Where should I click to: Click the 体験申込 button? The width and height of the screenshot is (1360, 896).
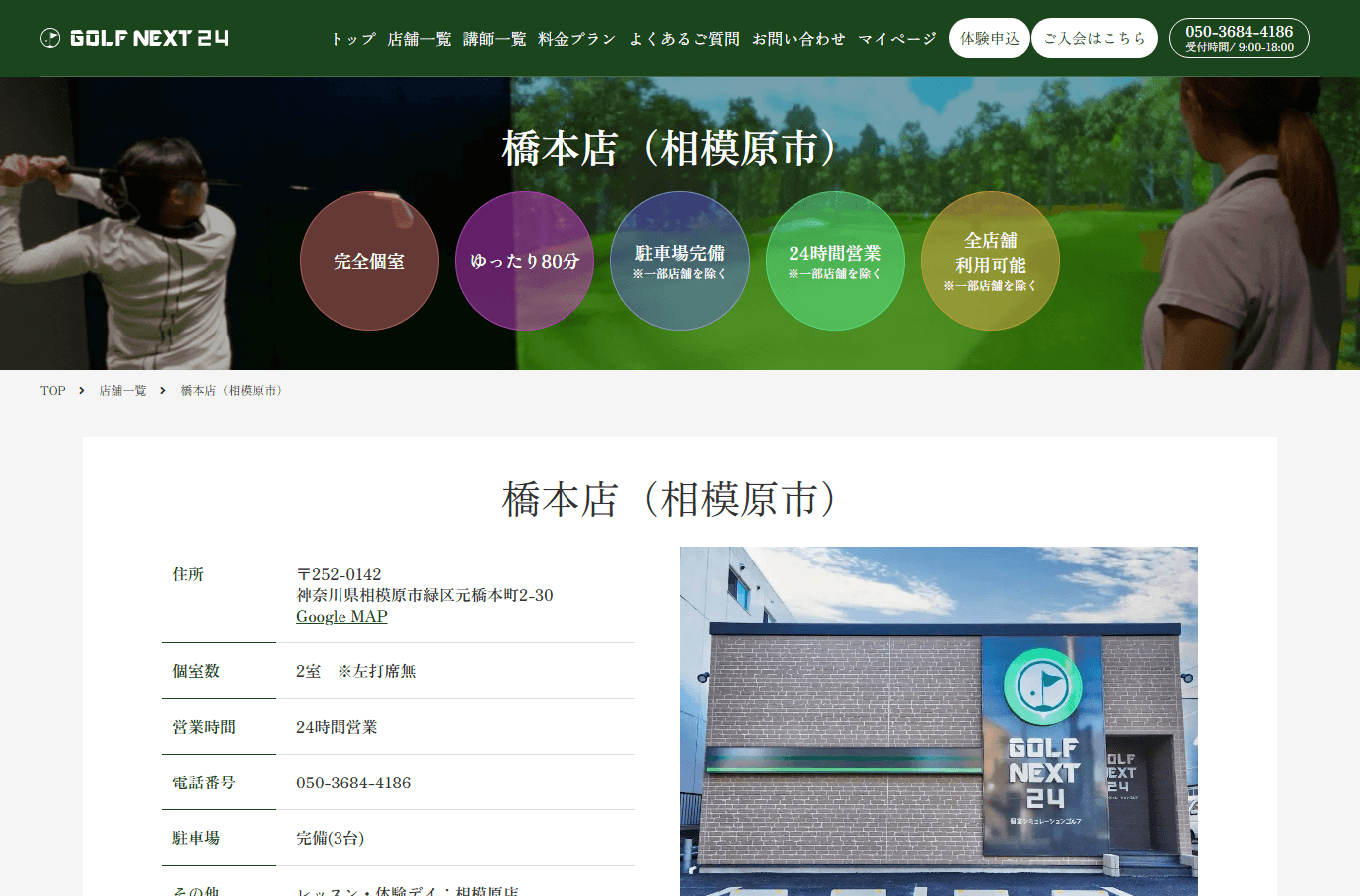point(990,38)
